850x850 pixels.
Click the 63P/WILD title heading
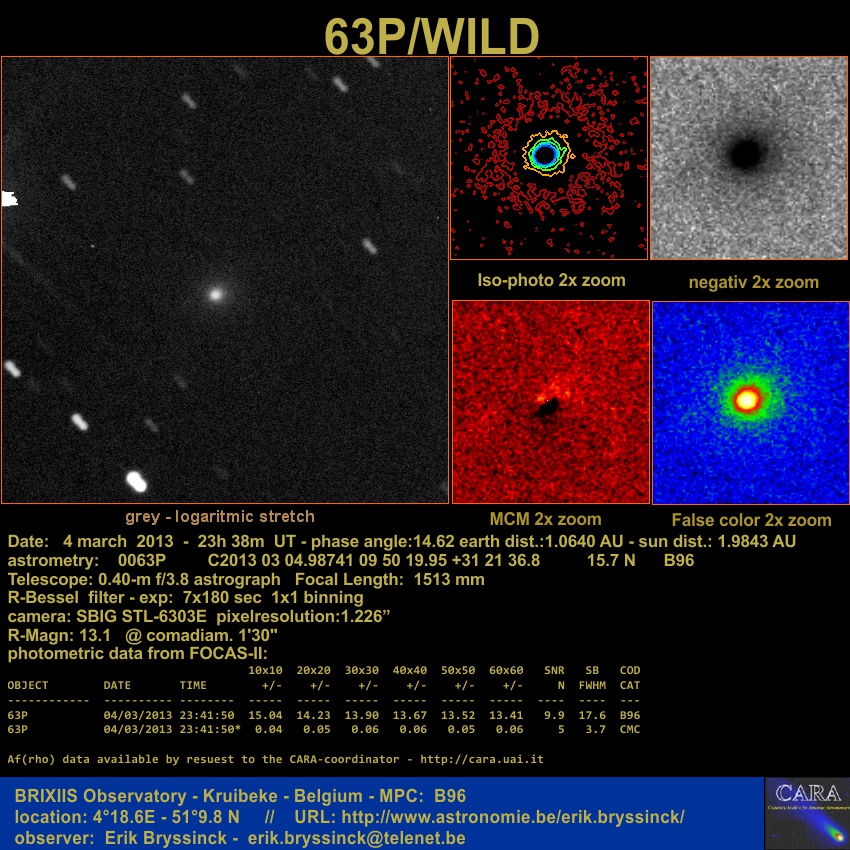point(432,37)
